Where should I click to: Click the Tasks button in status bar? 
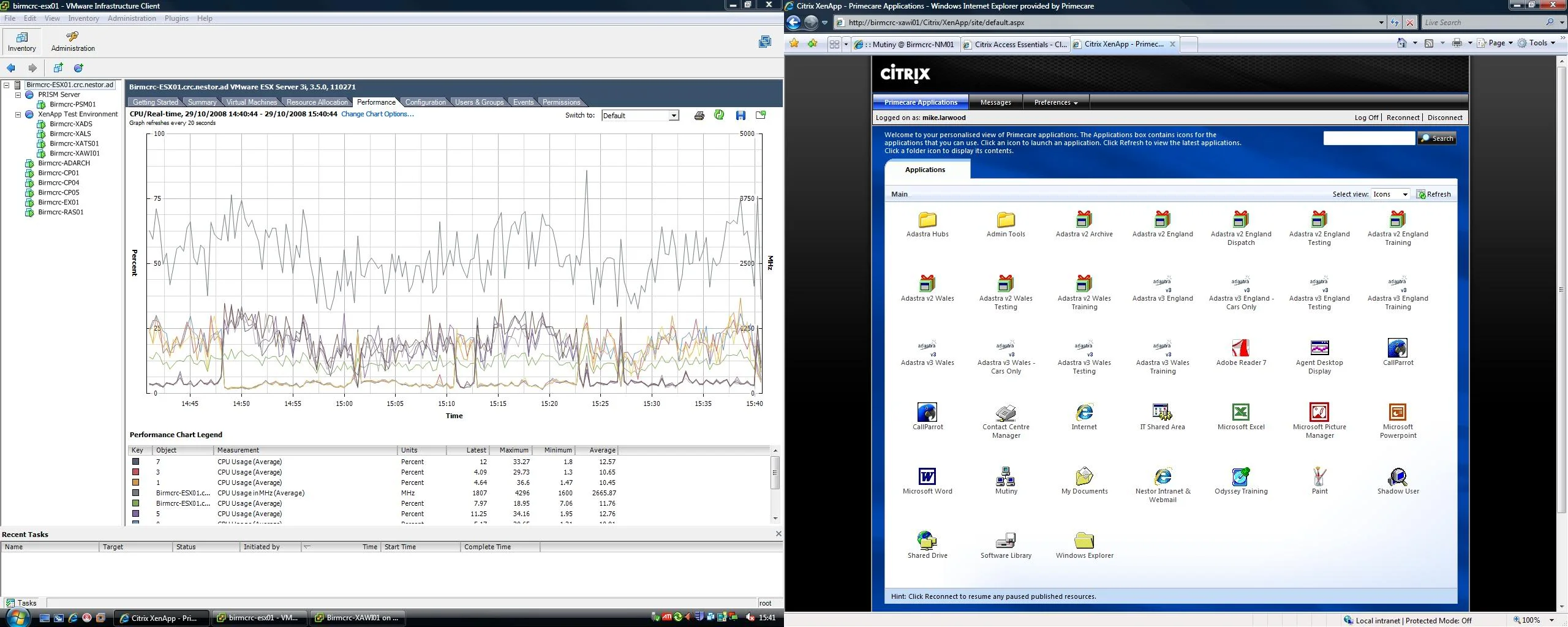click(21, 603)
